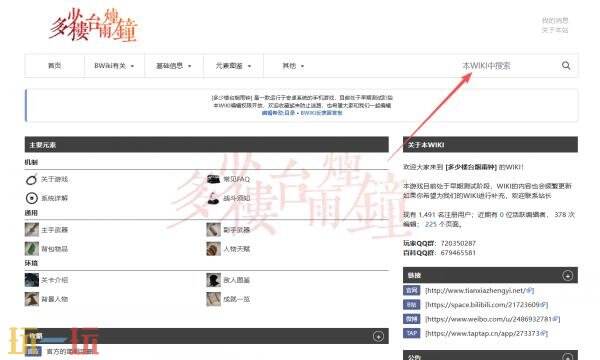
Task: Open the BWIKI反馈留言板 link
Action: pyautogui.click(x=321, y=113)
